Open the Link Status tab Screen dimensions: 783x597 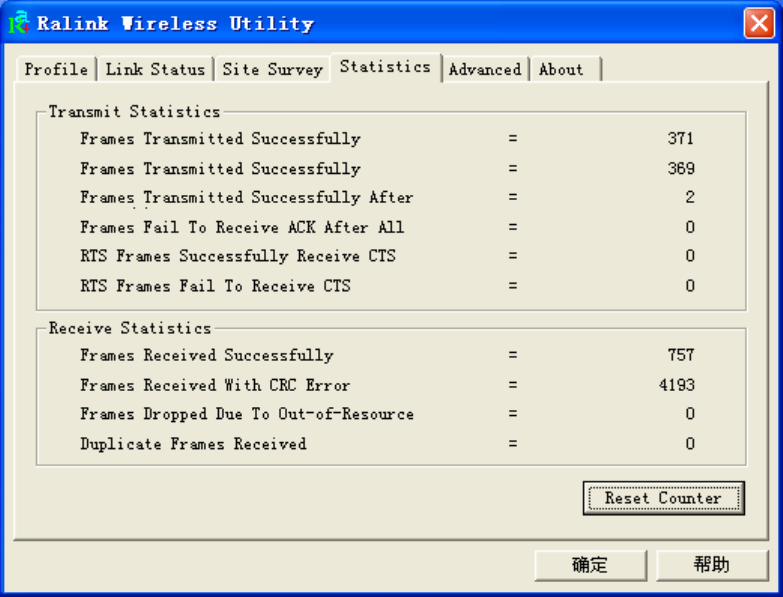[155, 69]
